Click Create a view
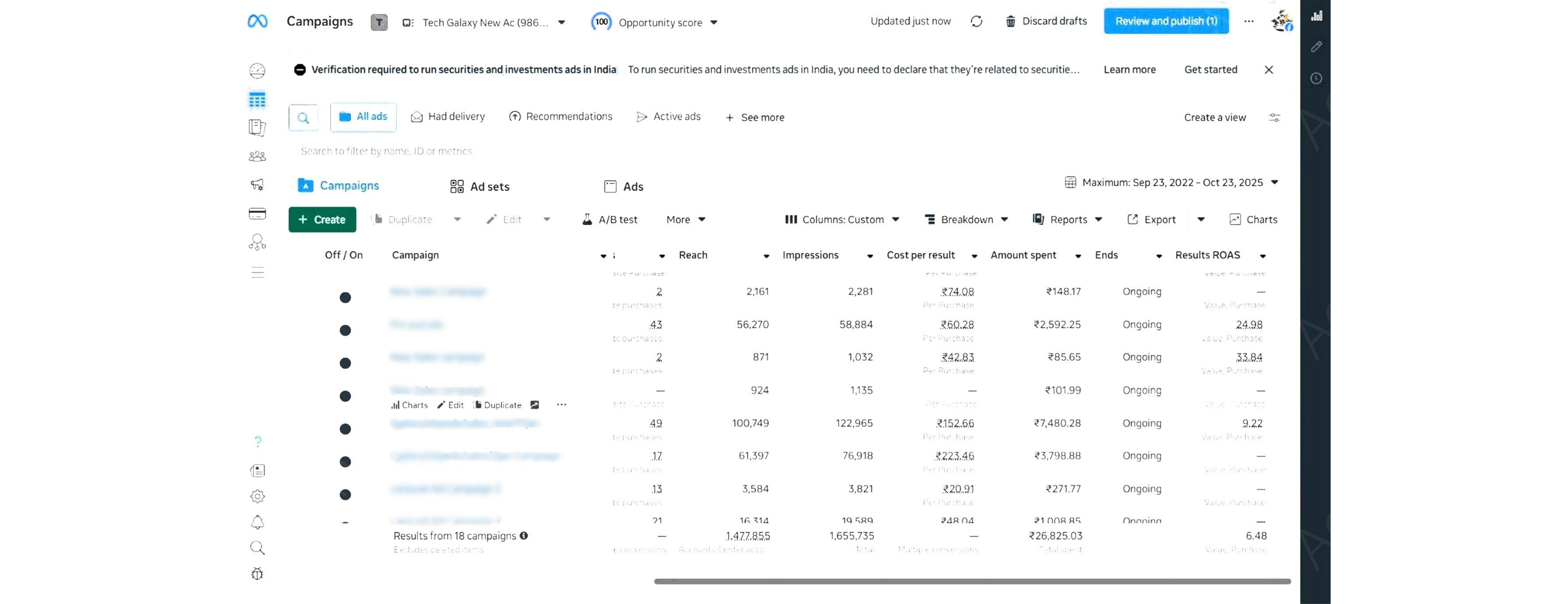This screenshot has height=604, width=1568. [1215, 118]
